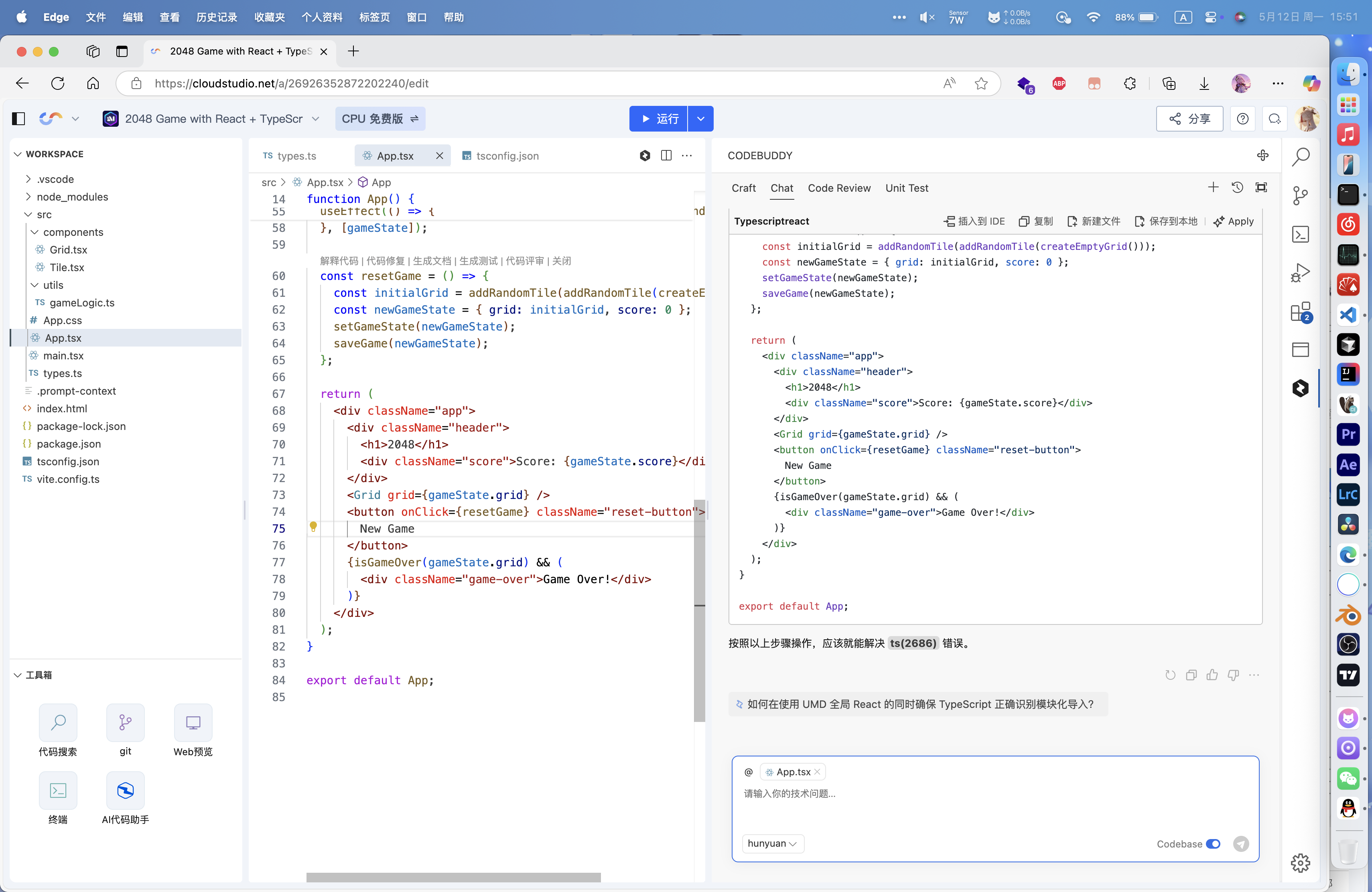Screen dimensions: 1372x892
Task: Switch the CPU free edition spec
Action: pyautogui.click(x=380, y=119)
